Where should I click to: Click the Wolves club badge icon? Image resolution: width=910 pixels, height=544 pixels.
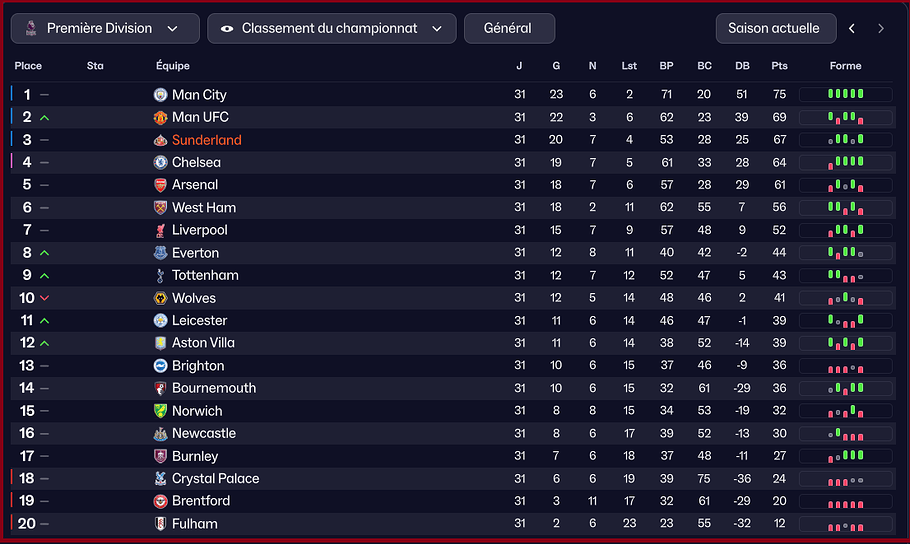click(160, 298)
